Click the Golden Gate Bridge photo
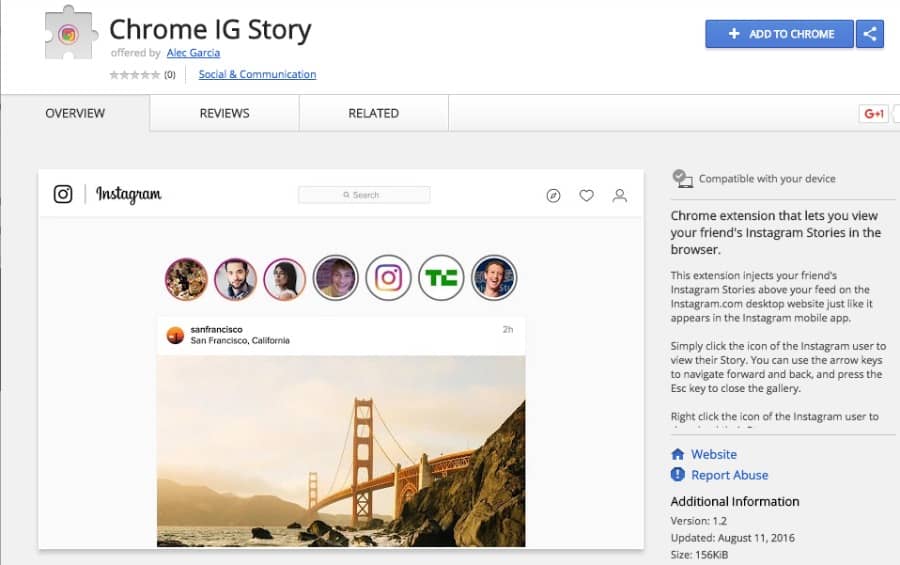Screen dimensions: 900x565 (341, 451)
